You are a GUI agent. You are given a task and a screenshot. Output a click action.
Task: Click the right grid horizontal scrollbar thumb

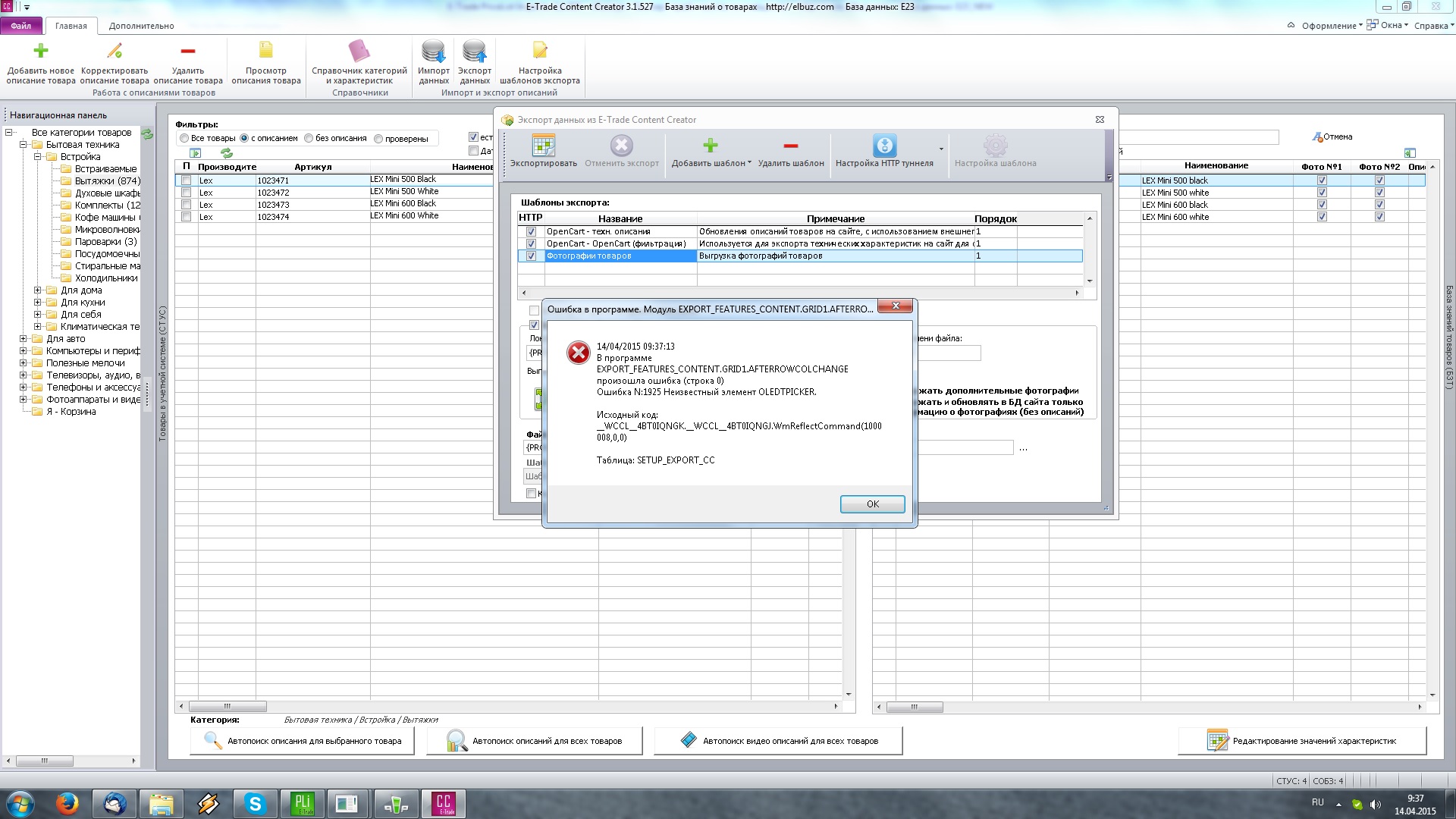click(915, 708)
